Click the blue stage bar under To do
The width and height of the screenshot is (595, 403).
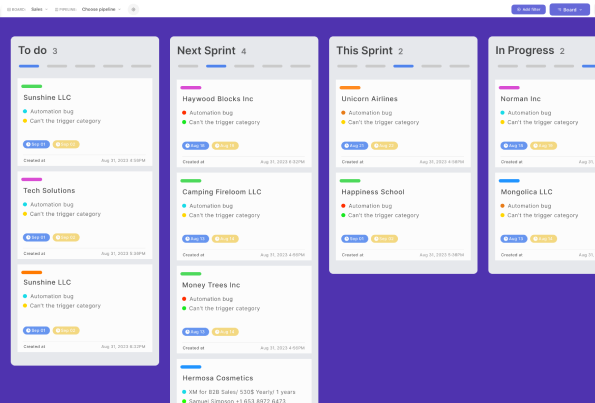pyautogui.click(x=29, y=66)
